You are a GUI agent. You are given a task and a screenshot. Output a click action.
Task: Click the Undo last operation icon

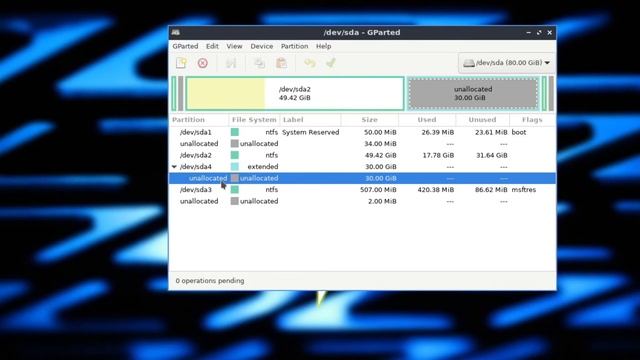[x=310, y=63]
